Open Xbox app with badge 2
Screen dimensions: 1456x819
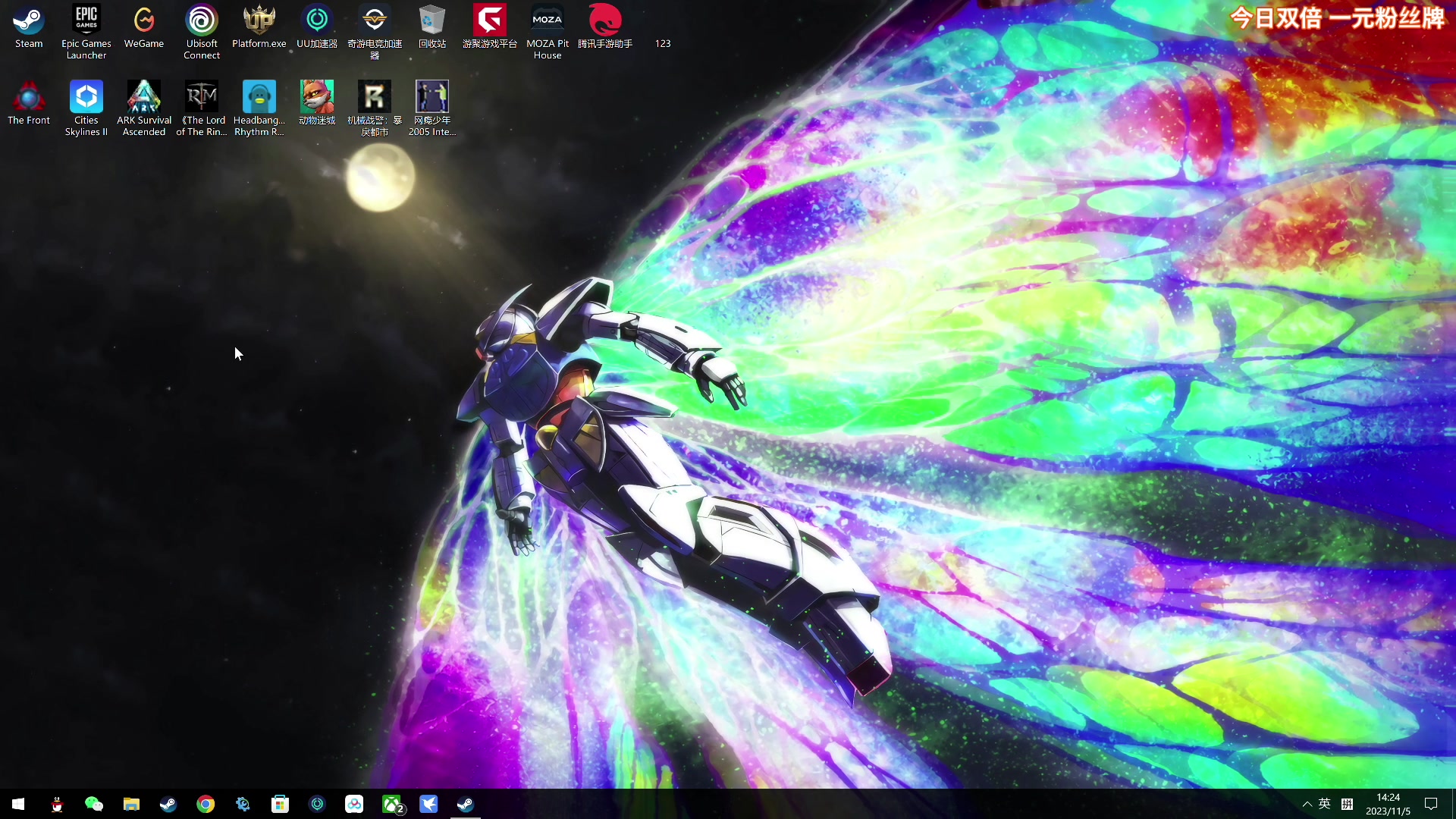[x=392, y=804]
